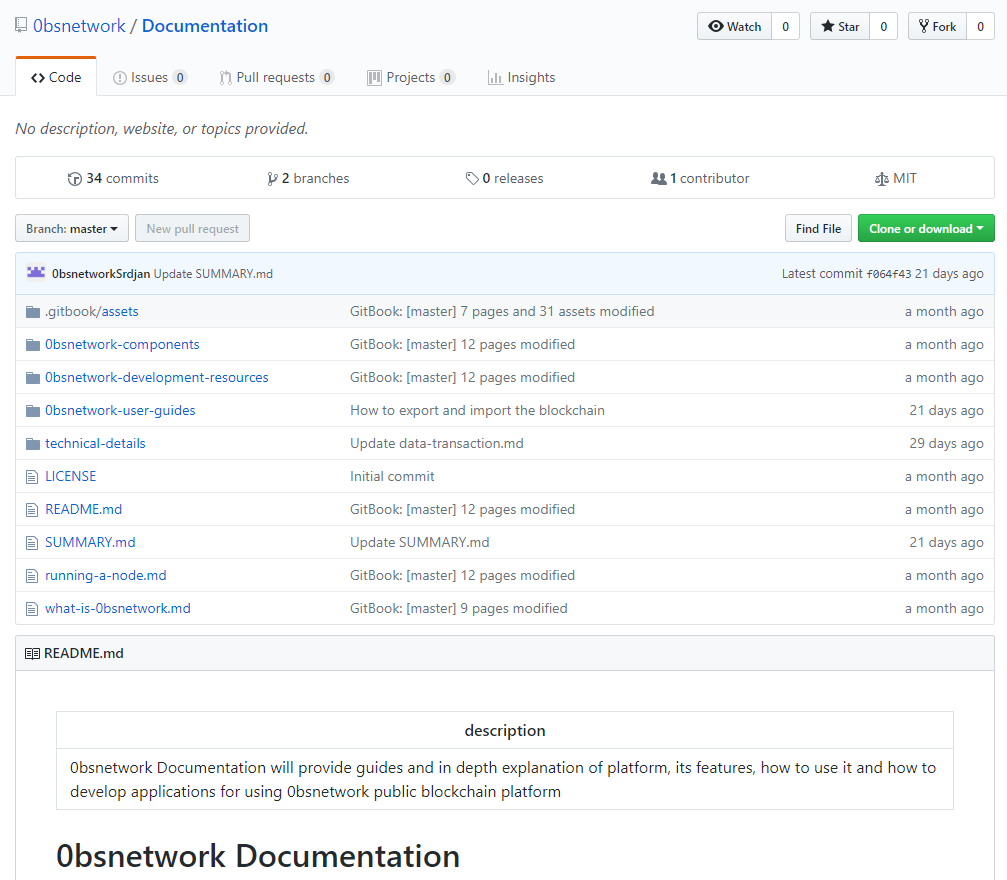The width and height of the screenshot is (1007, 880).
Task: Open README.md in the file list
Action: point(83,510)
